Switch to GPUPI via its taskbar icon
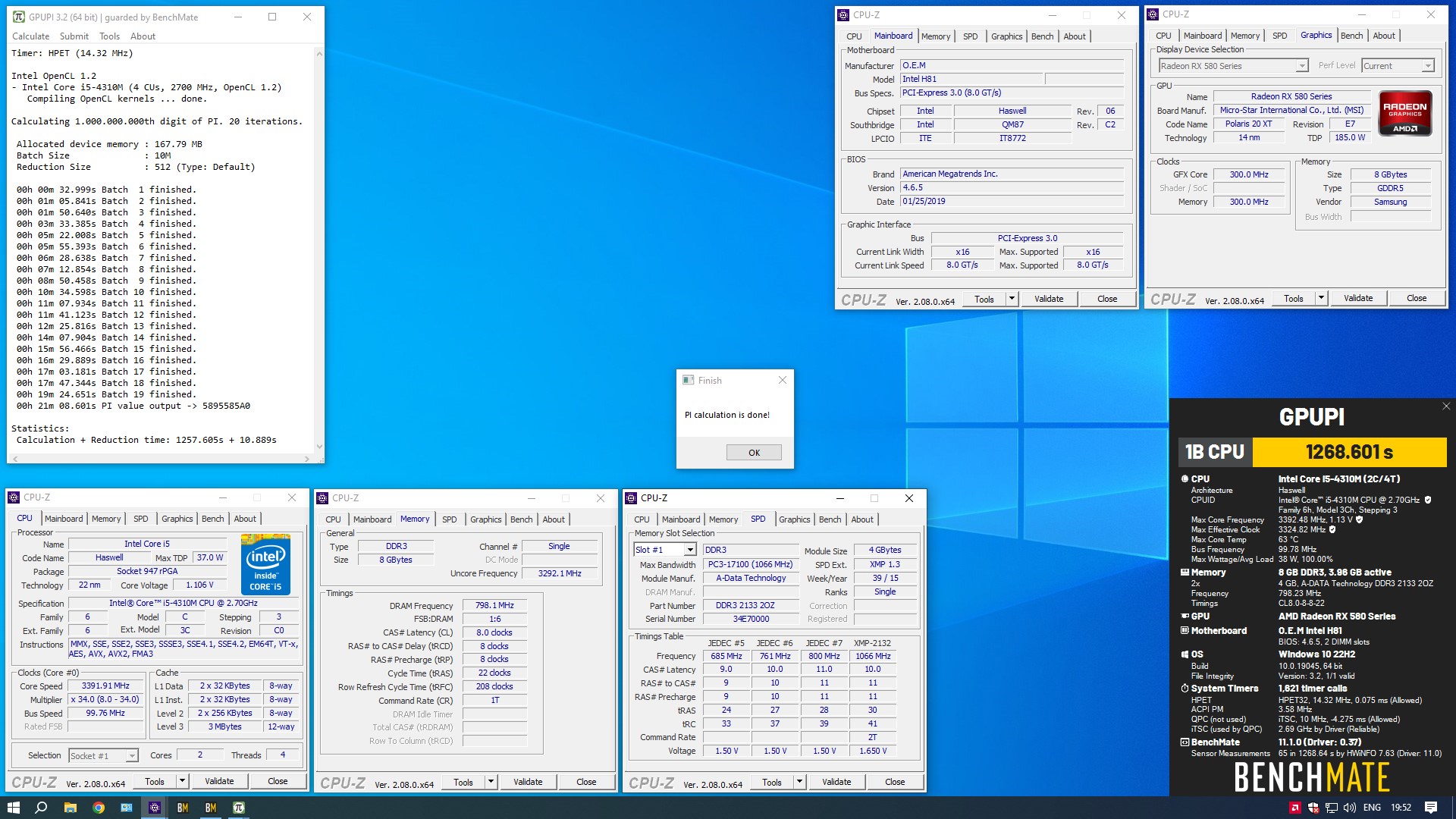 click(x=239, y=808)
